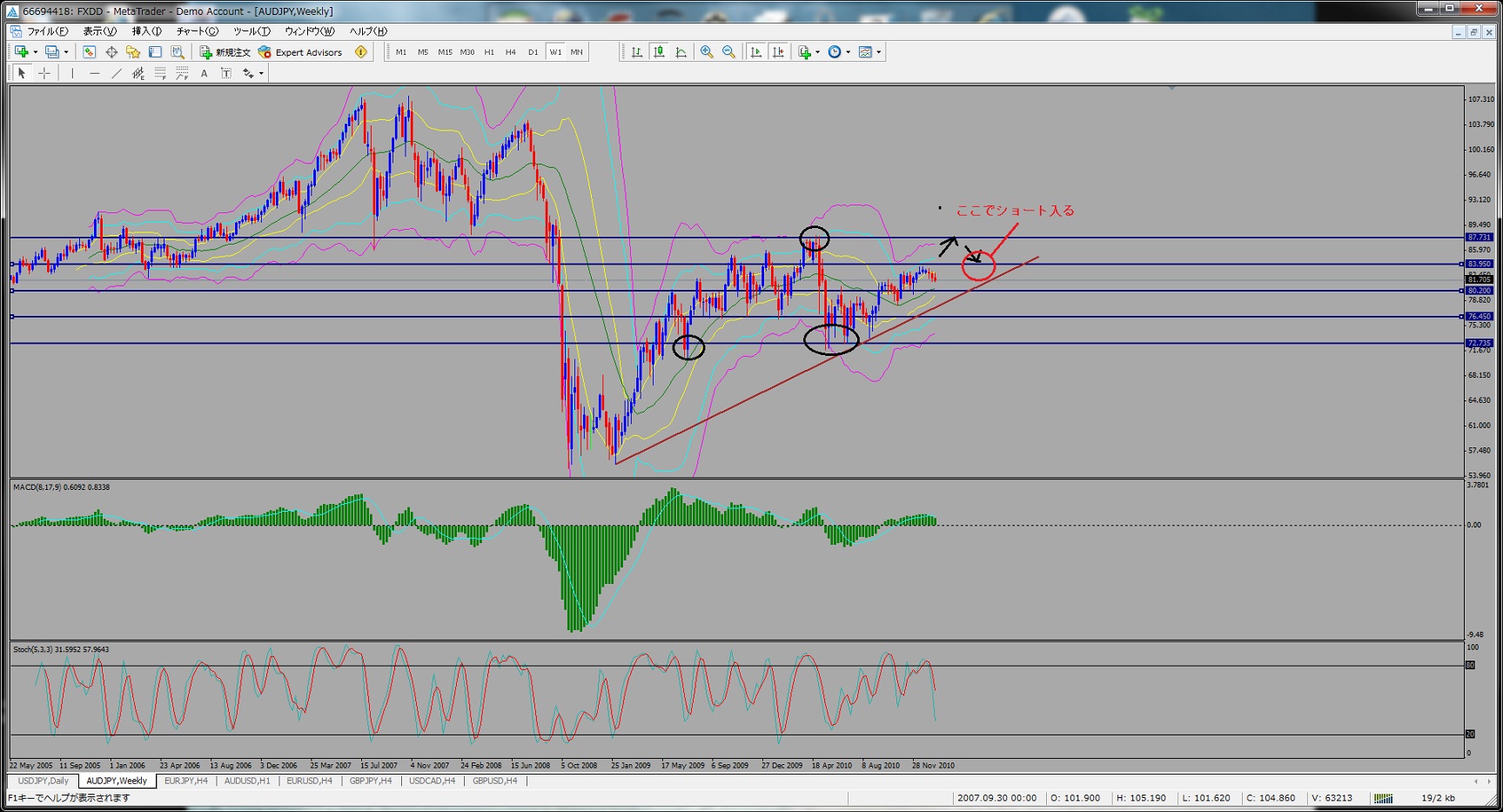Select the text label tool
1503x812 pixels.
(x=204, y=73)
